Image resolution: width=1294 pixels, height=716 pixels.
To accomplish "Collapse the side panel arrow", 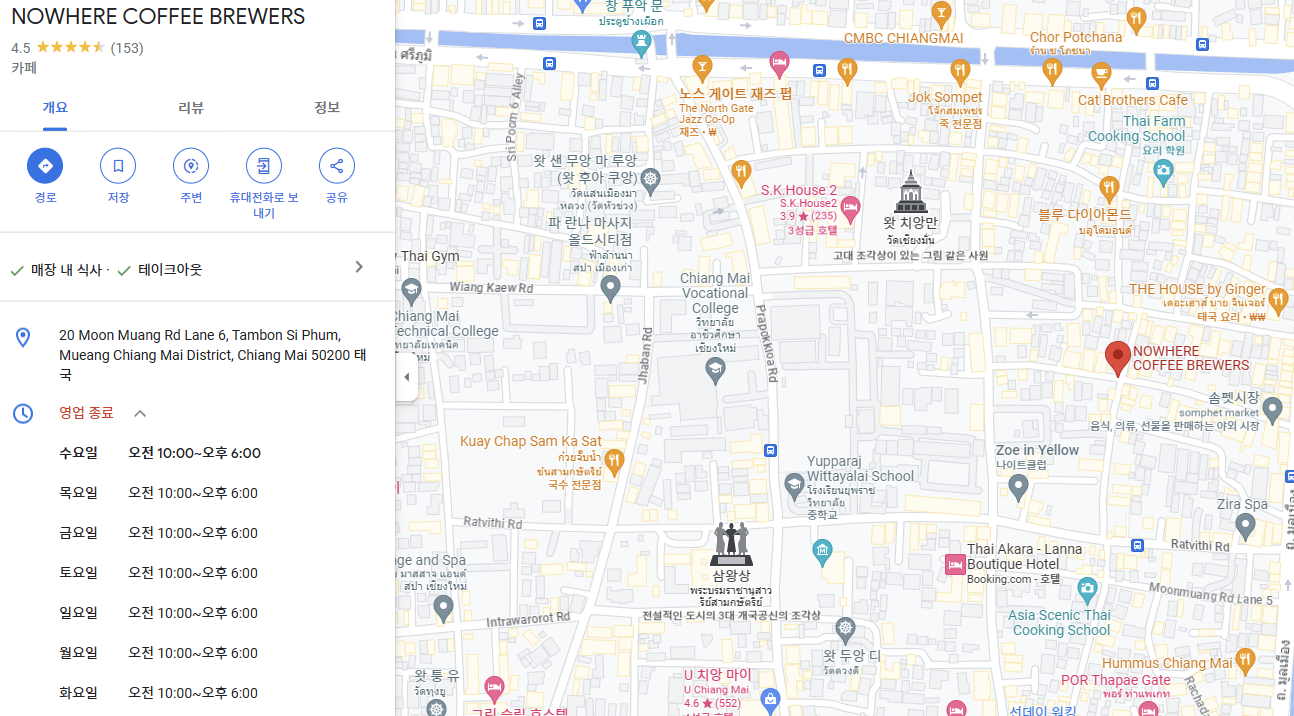I will pyautogui.click(x=406, y=377).
